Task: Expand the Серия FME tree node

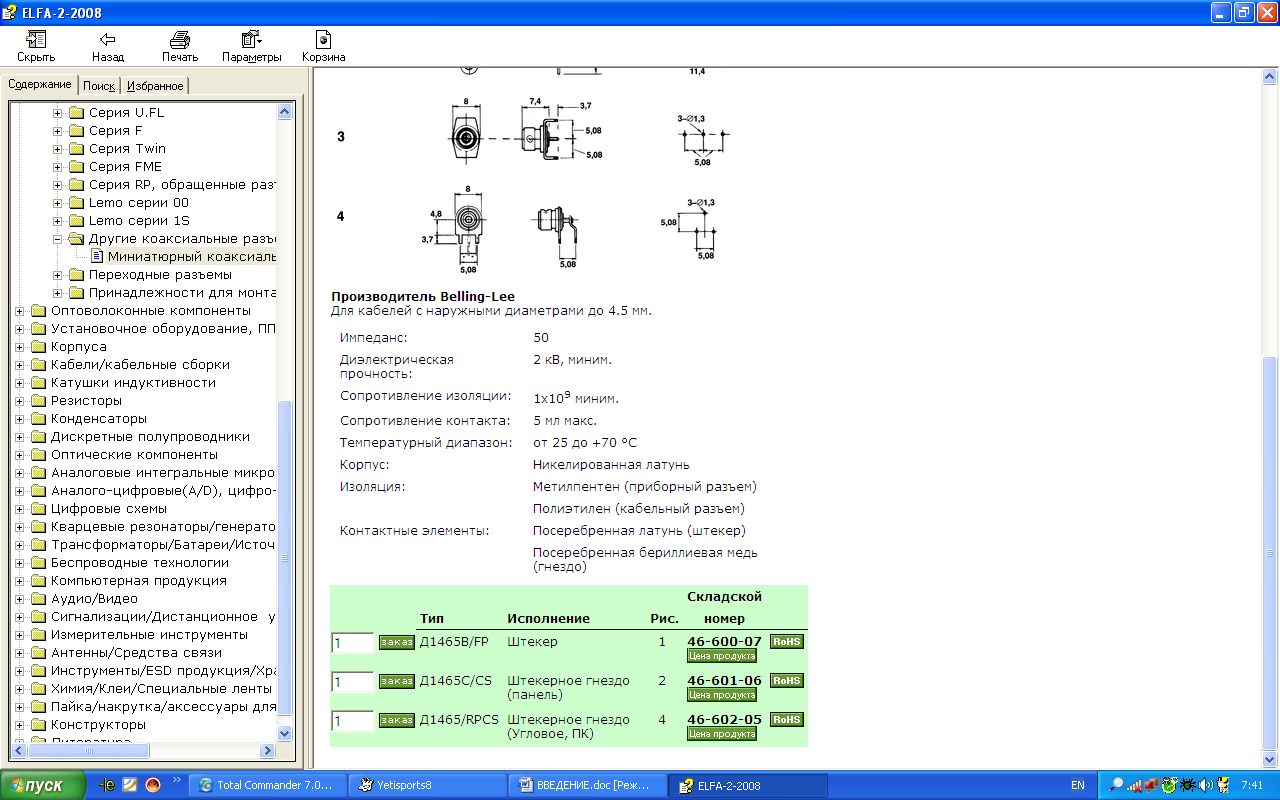Action: 57,167
